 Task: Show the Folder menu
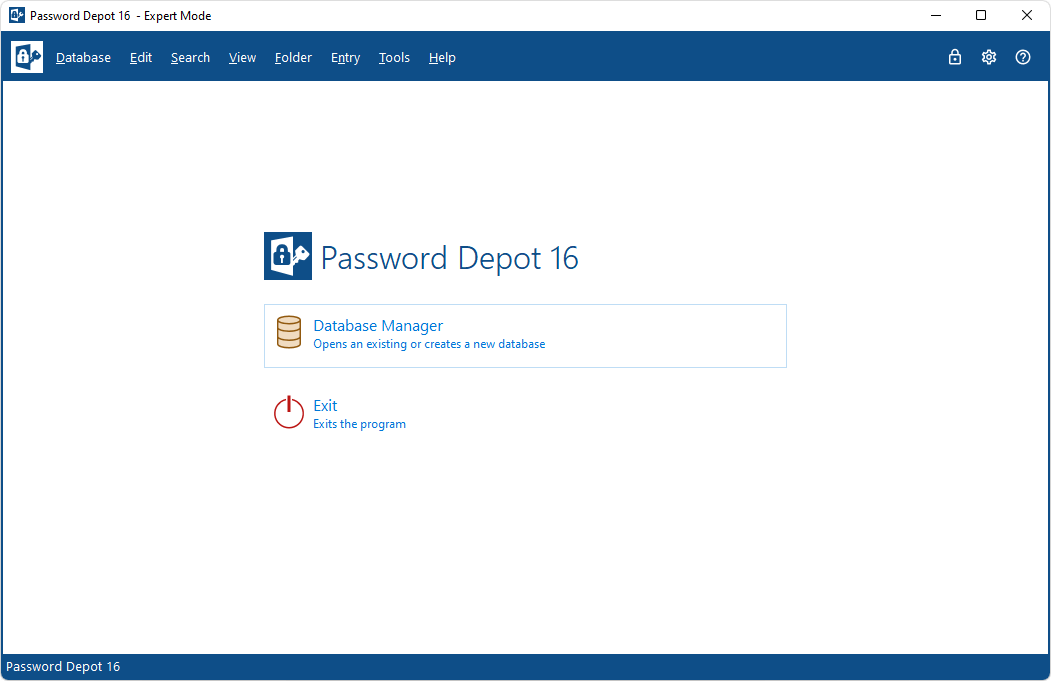(293, 58)
